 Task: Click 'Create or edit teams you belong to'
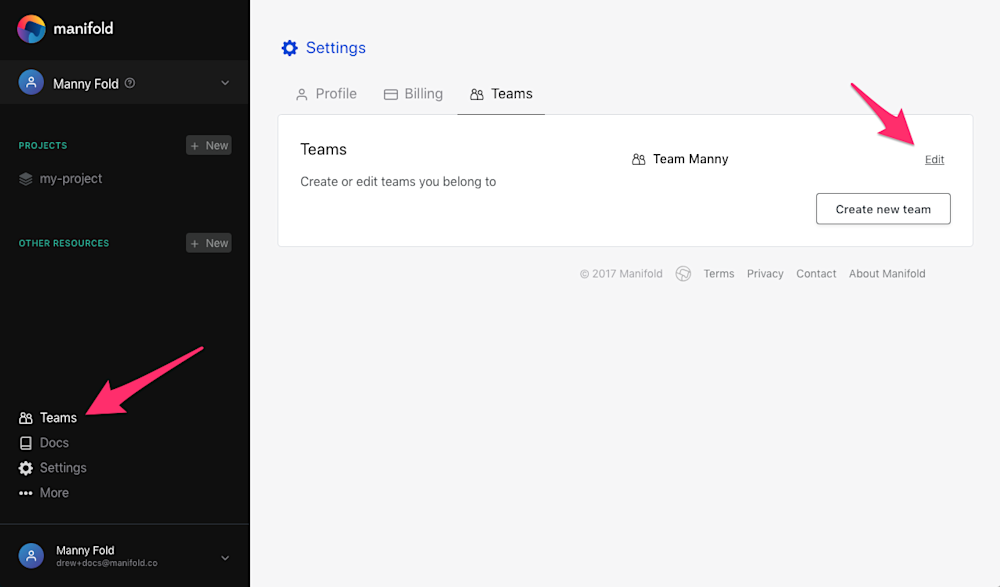[x=398, y=182]
